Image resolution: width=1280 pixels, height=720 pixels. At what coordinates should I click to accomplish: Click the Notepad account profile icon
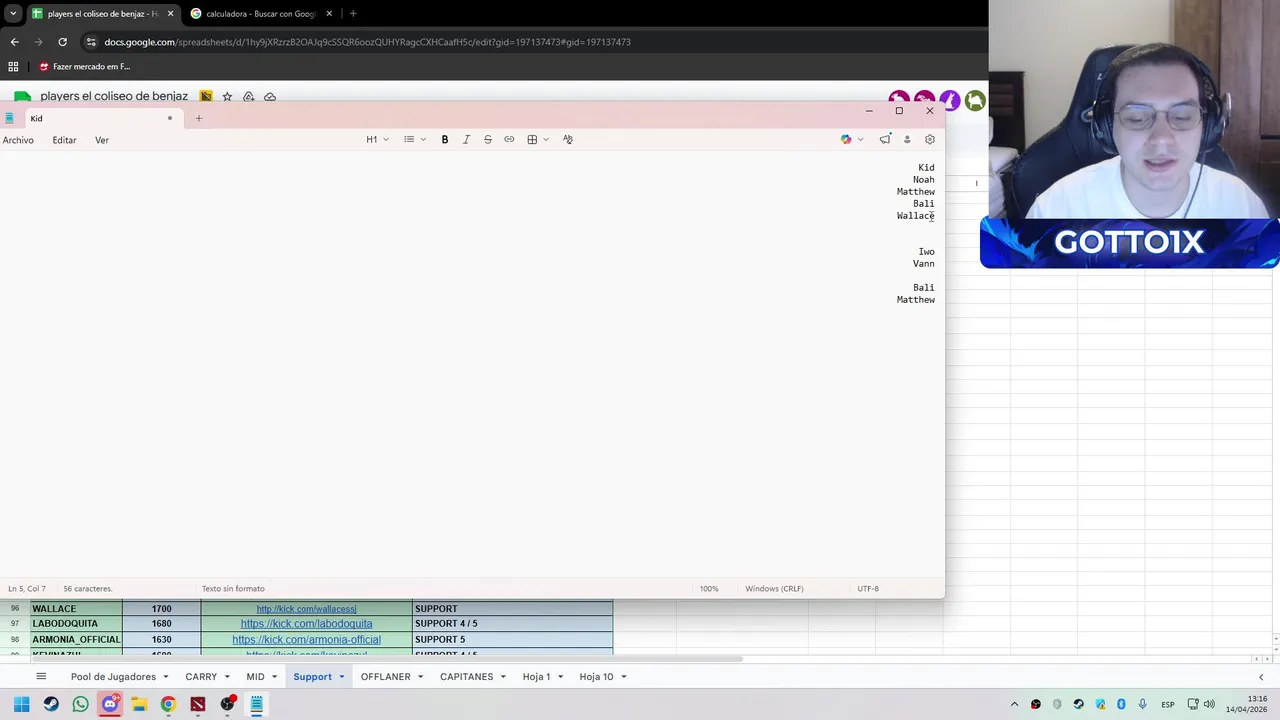(x=907, y=140)
